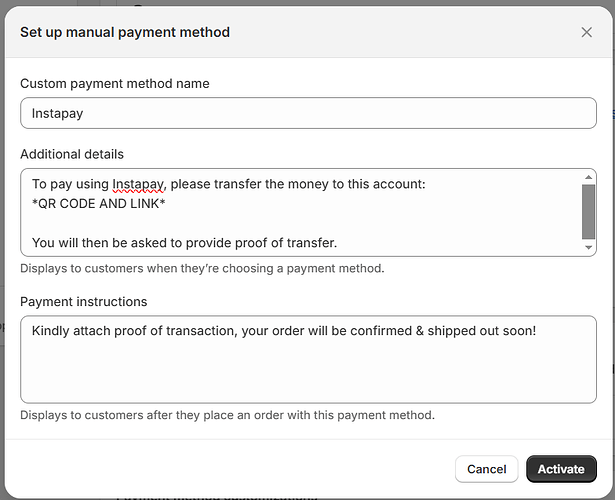This screenshot has width=615, height=500.
Task: Click the "Kindly attach proof of transaction" text
Action: coord(284,330)
